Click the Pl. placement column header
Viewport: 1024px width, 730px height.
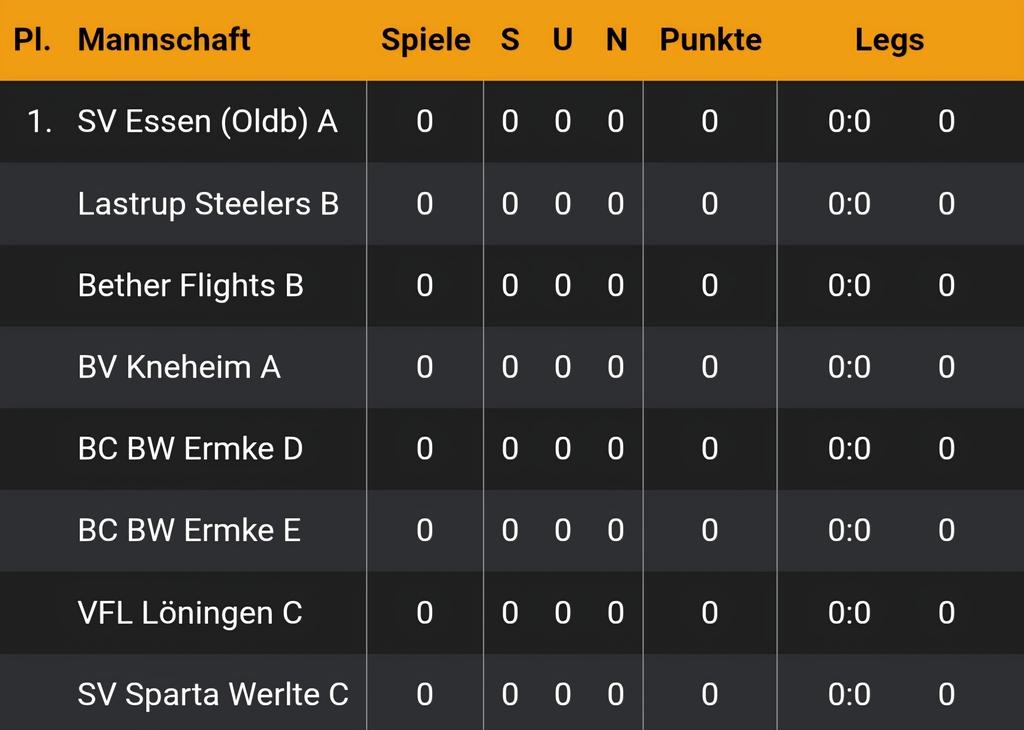click(x=32, y=40)
